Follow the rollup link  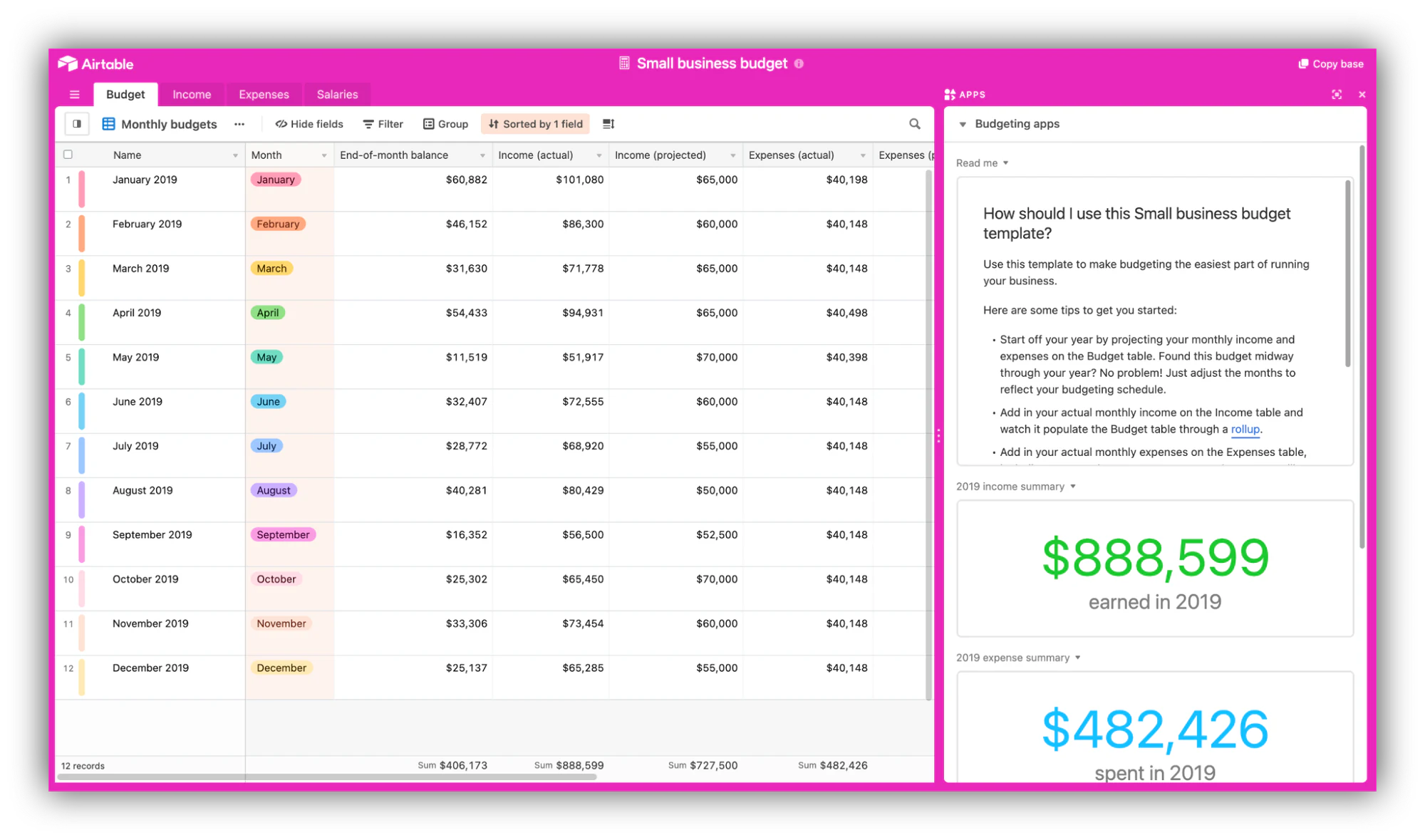pyautogui.click(x=1245, y=429)
